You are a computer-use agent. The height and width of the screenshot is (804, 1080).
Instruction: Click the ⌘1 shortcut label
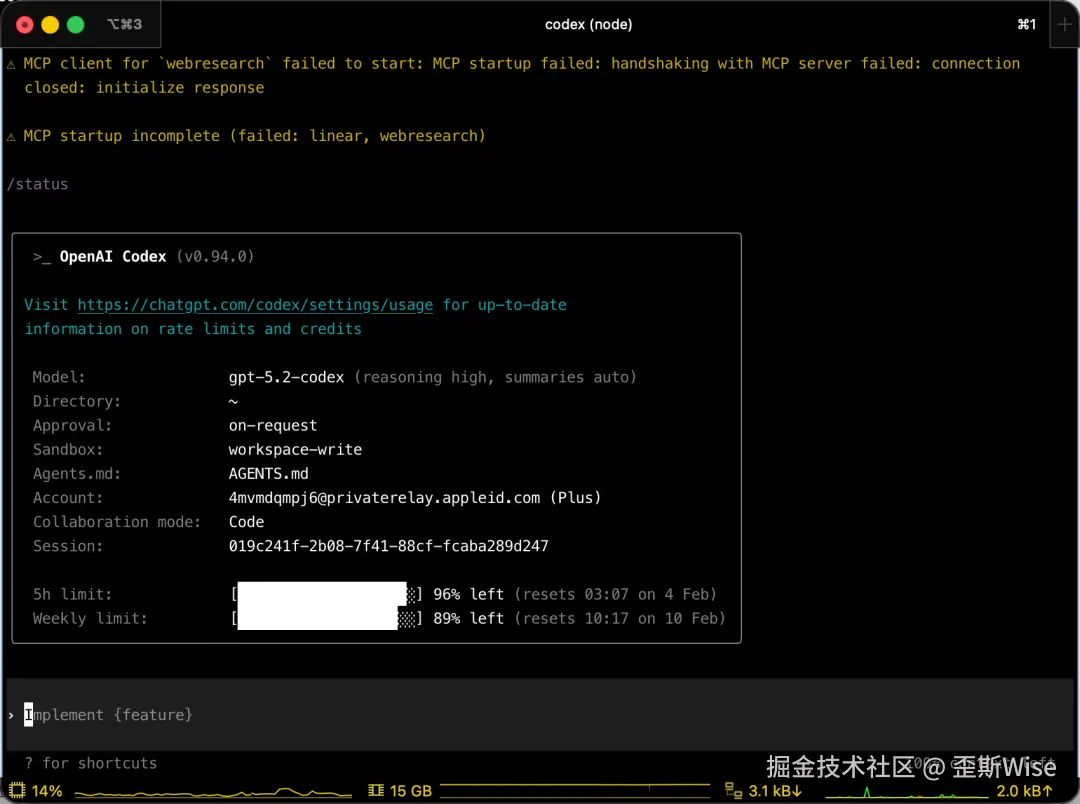(x=1026, y=24)
